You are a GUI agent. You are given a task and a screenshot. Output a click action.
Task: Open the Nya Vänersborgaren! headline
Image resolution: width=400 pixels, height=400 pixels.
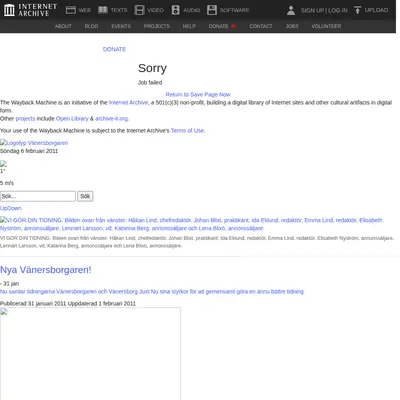46,270
